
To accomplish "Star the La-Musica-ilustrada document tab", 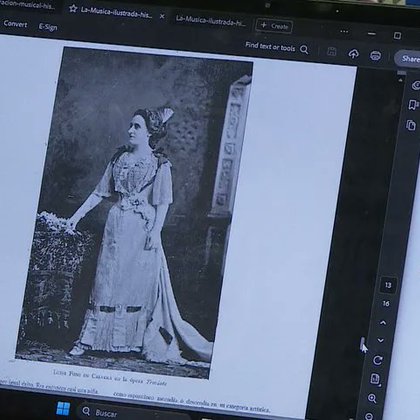I will [73, 8].
